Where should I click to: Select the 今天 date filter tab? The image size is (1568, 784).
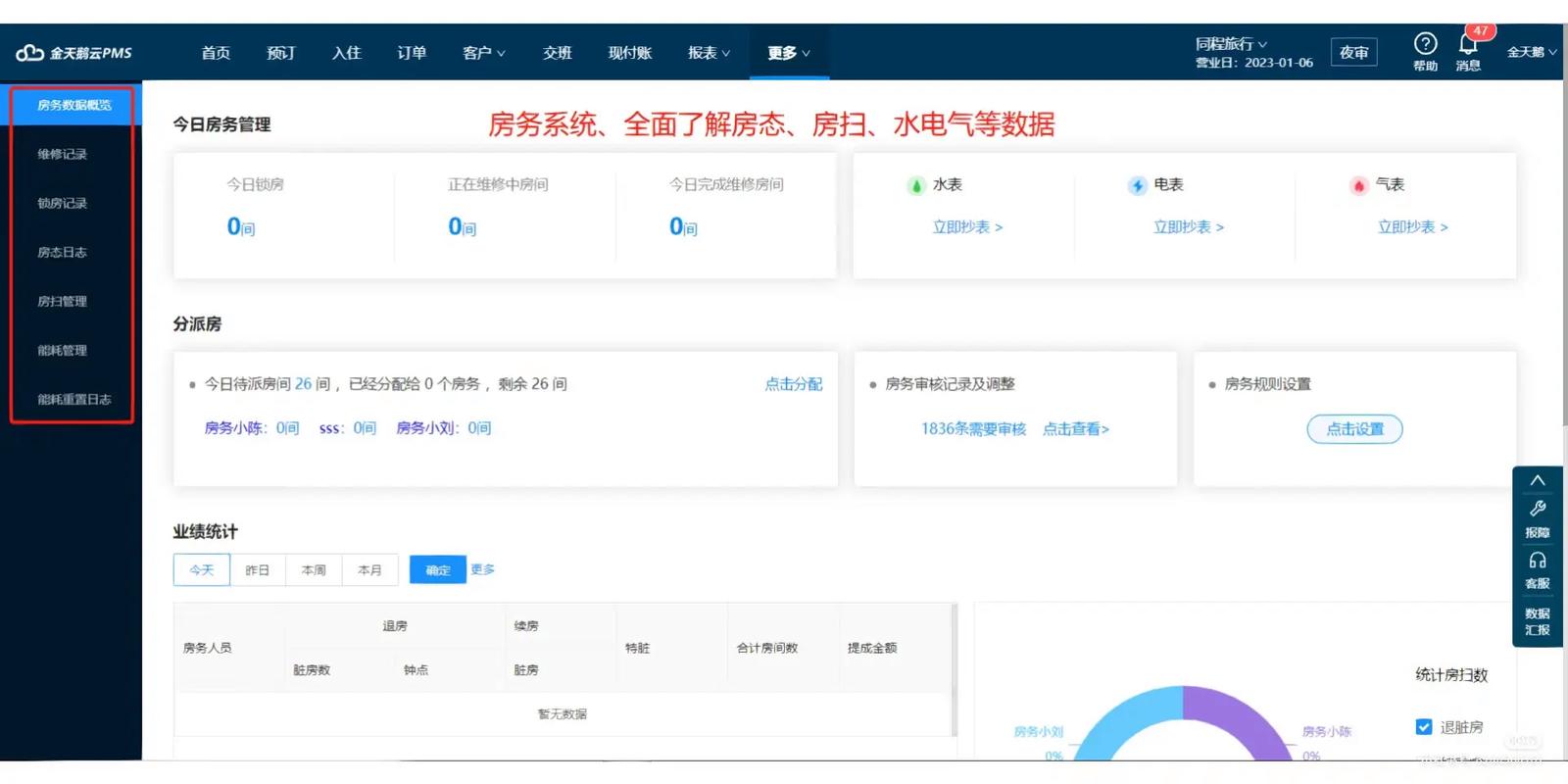(202, 569)
